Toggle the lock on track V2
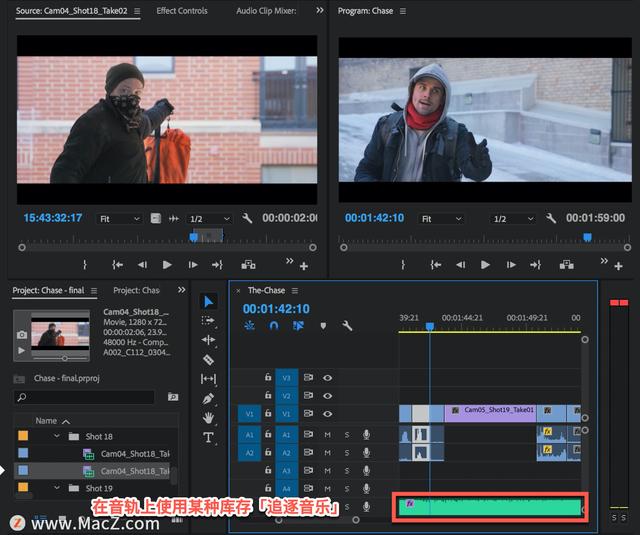 tap(268, 396)
